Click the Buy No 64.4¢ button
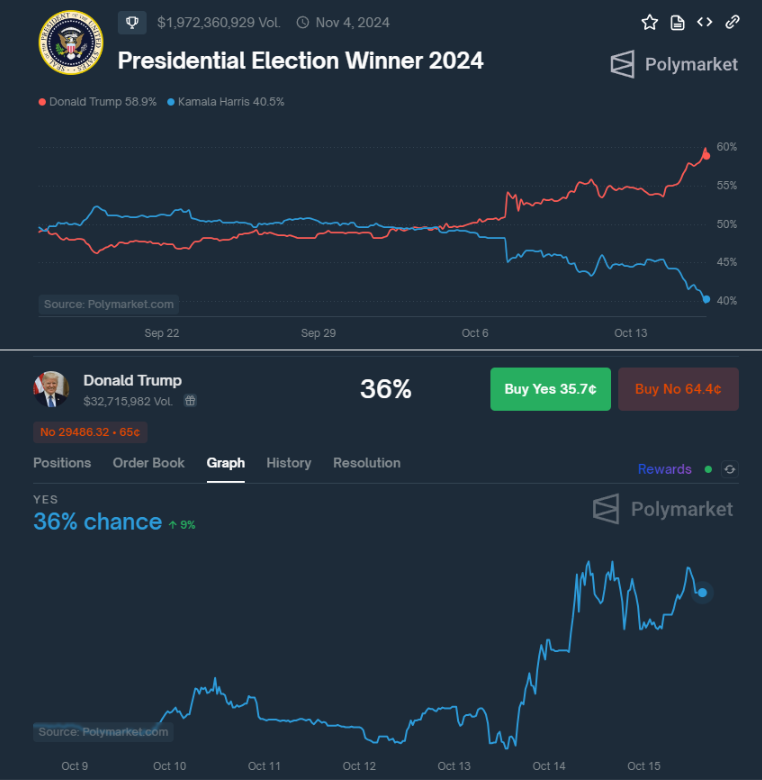Viewport: 762px width, 780px height. click(x=678, y=389)
